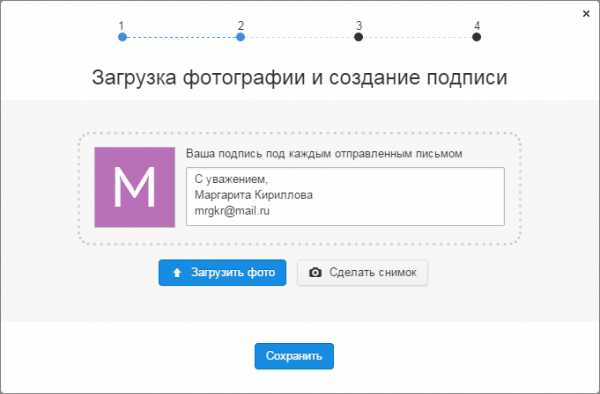
Task: Click the label Ваша подпись под каждым отправленным письмом
Action: 324,154
